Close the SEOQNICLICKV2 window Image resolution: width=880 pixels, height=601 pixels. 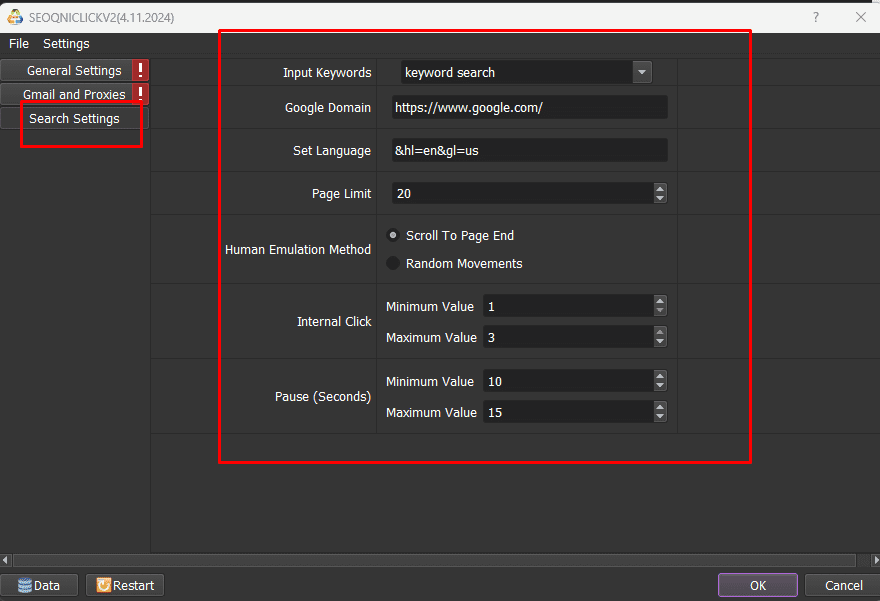[x=860, y=17]
